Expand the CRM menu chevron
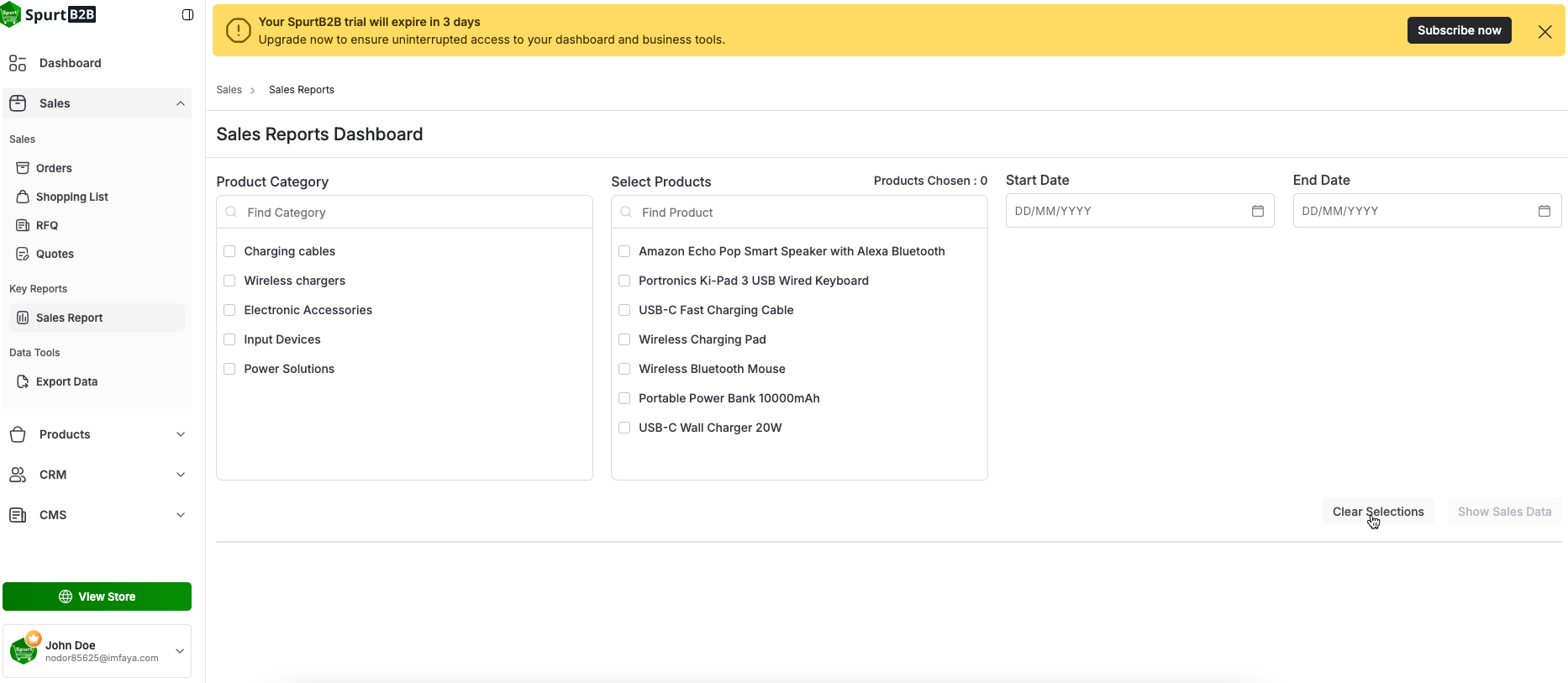The width and height of the screenshot is (1568, 683). tap(181, 475)
